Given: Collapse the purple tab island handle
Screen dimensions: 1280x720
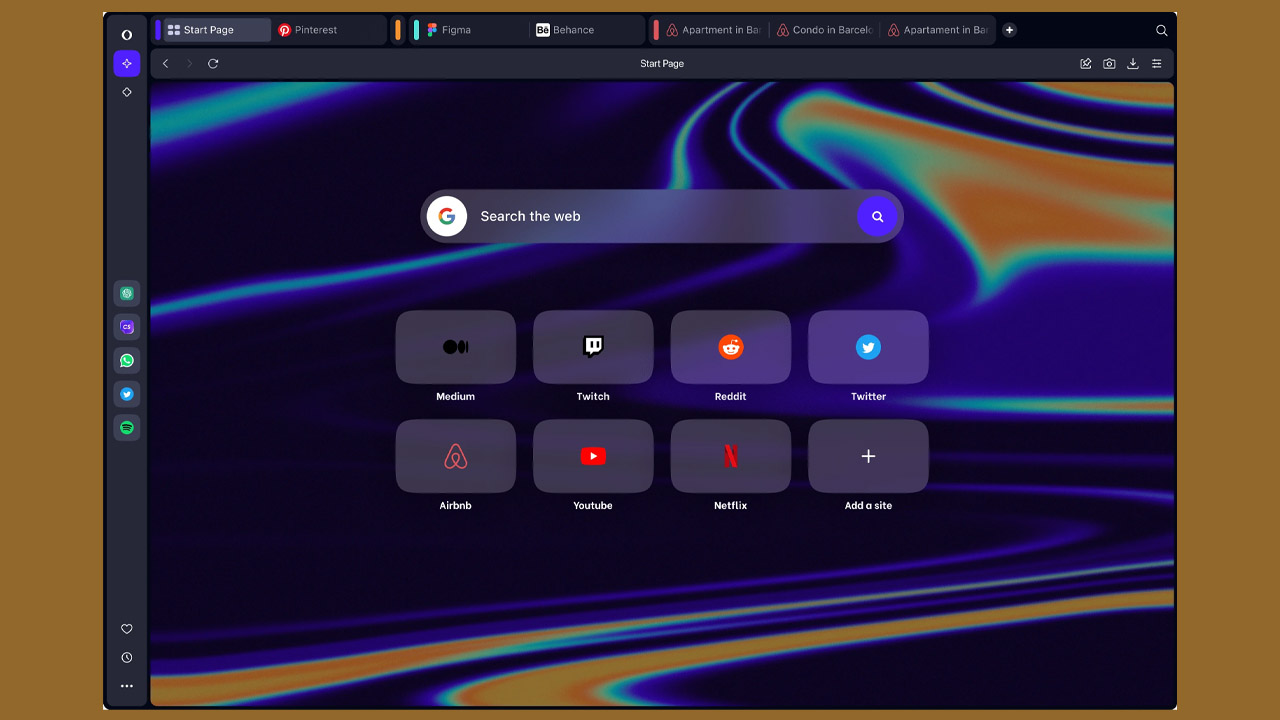Looking at the screenshot, I should [x=158, y=30].
